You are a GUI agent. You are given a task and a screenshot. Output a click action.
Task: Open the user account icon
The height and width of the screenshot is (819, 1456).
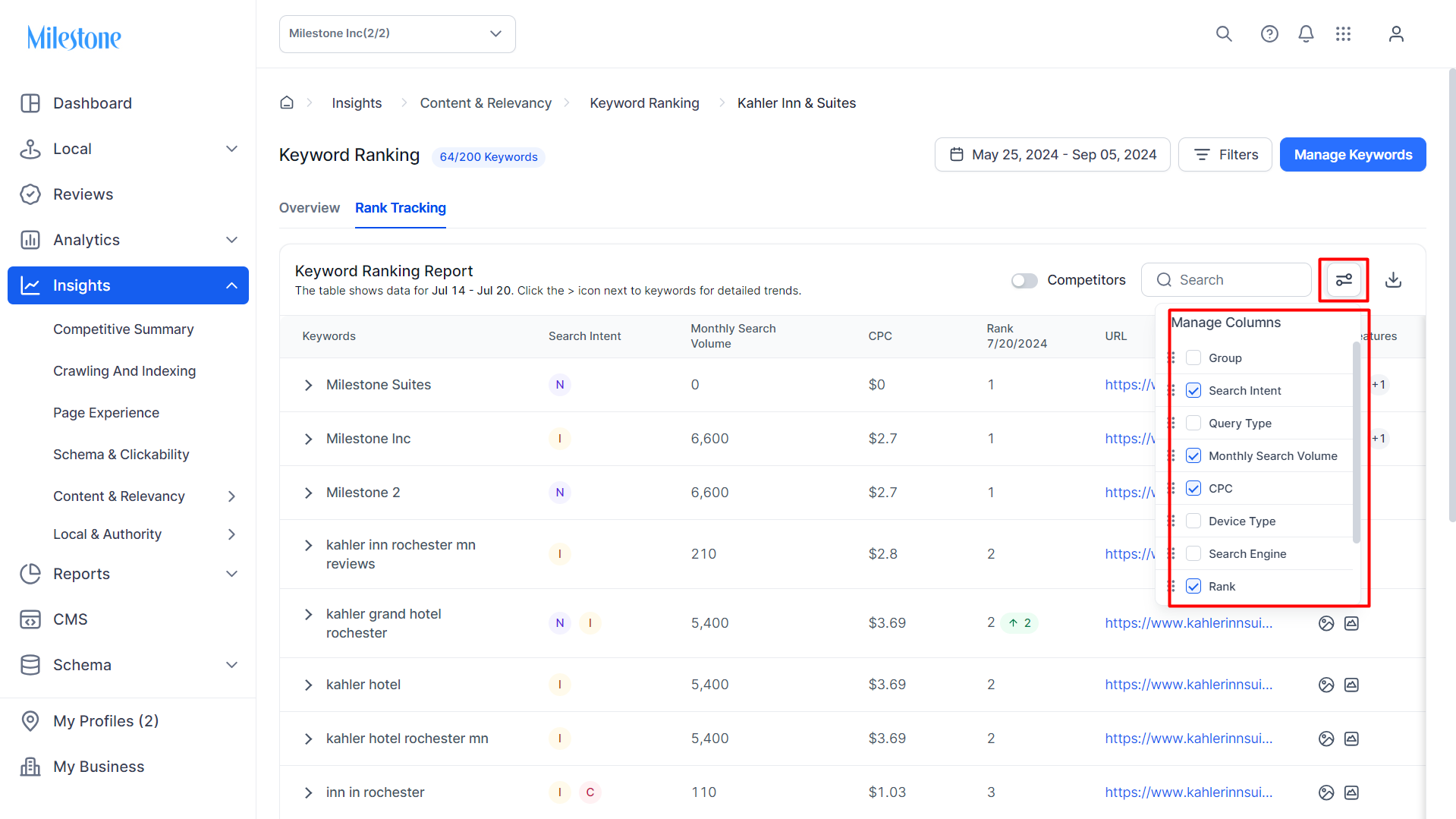click(1396, 34)
